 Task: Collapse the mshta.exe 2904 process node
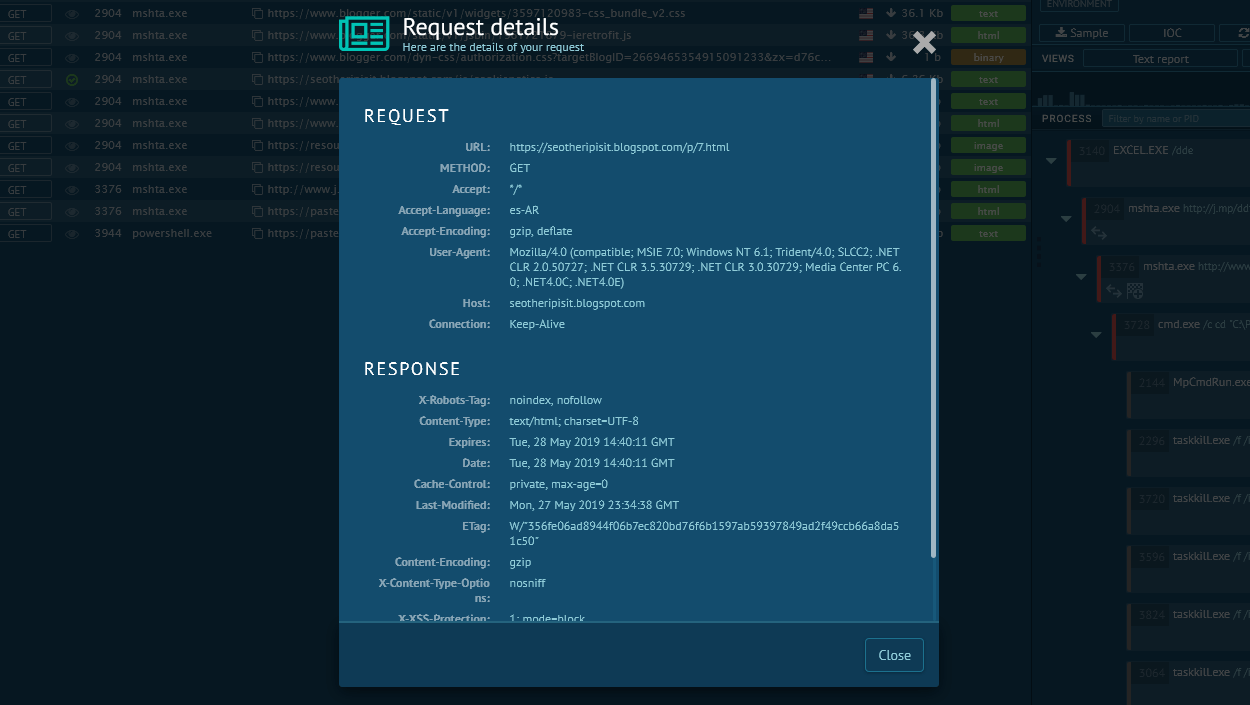(1066, 218)
